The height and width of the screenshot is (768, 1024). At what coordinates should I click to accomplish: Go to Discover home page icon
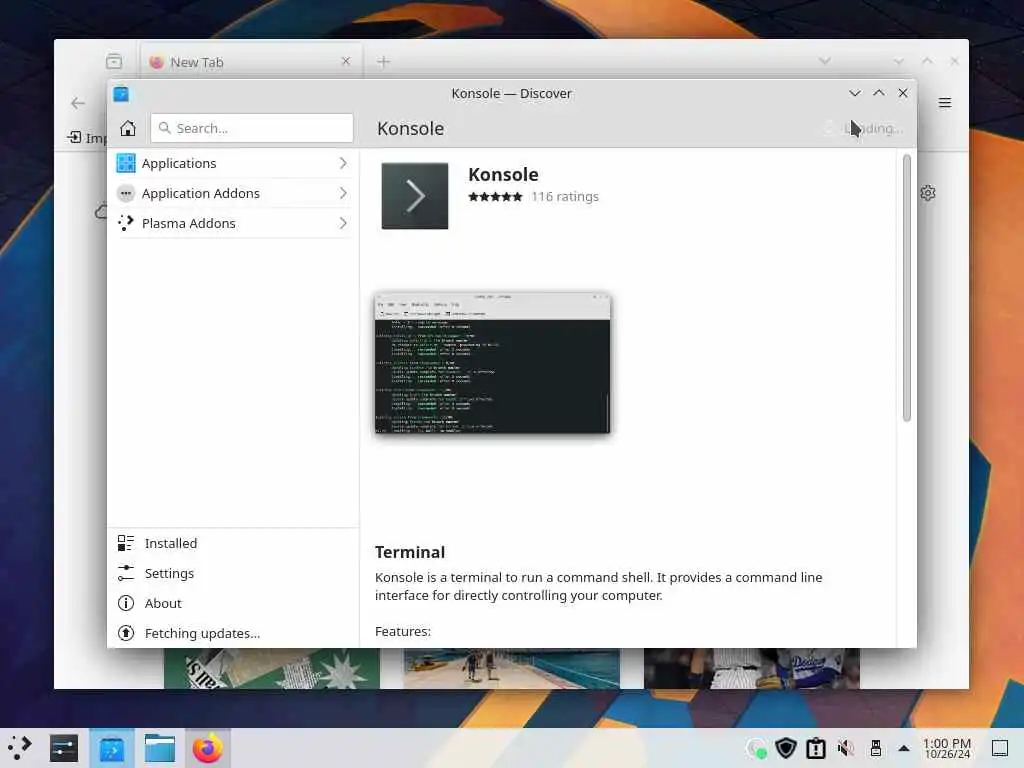[x=128, y=128]
